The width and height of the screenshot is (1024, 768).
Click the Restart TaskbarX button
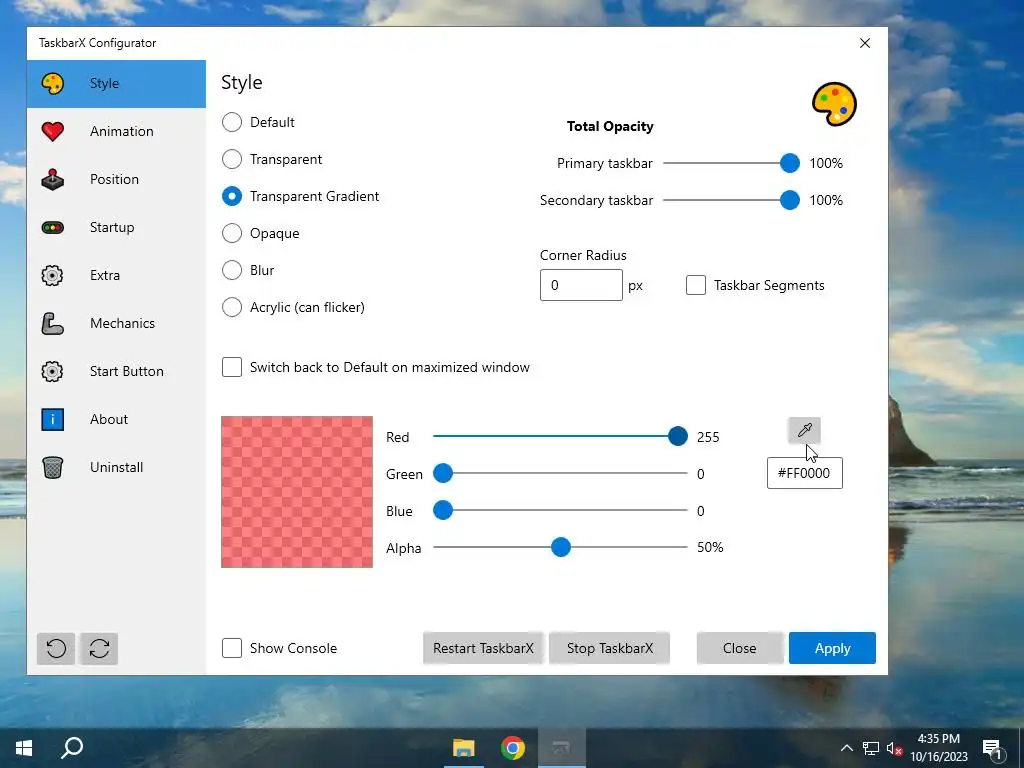(x=483, y=648)
